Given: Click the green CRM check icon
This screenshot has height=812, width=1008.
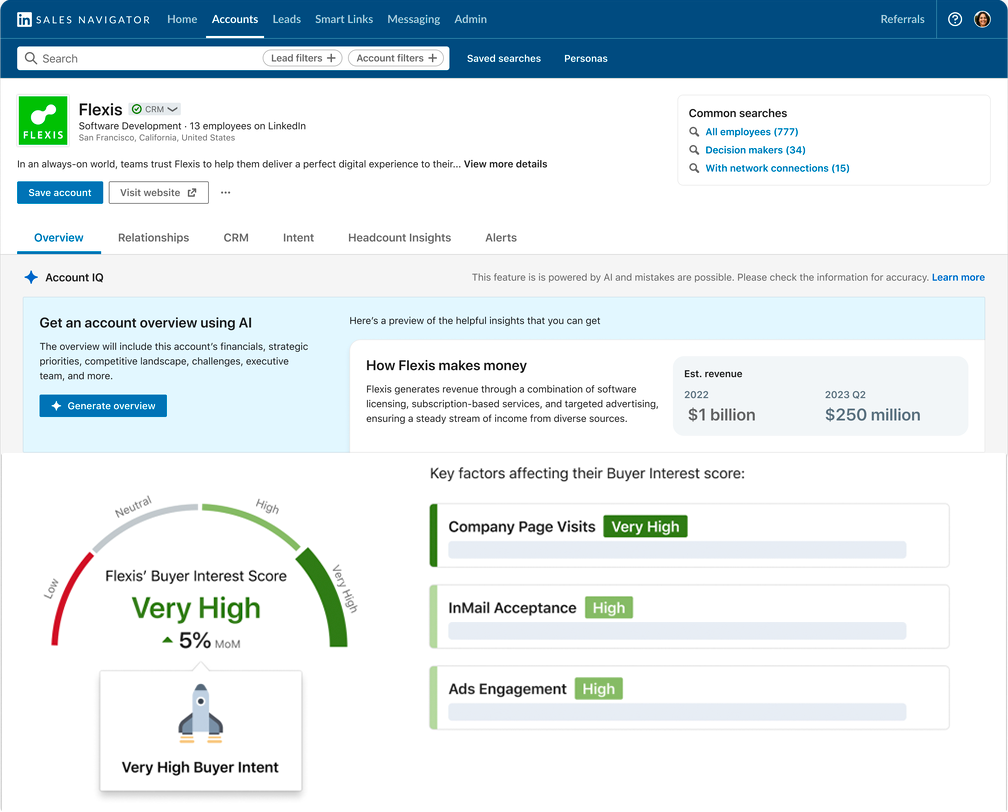Looking at the screenshot, I should coord(136,109).
